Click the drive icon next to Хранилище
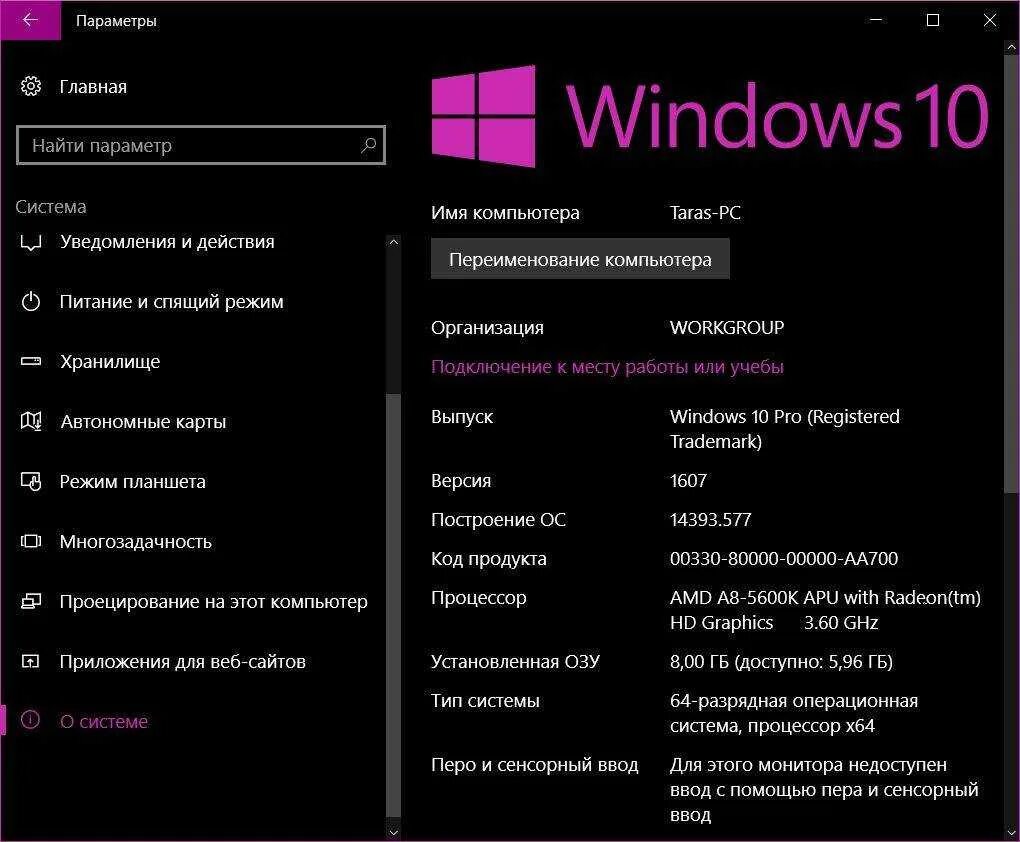The width and height of the screenshot is (1020, 842). (x=31, y=361)
